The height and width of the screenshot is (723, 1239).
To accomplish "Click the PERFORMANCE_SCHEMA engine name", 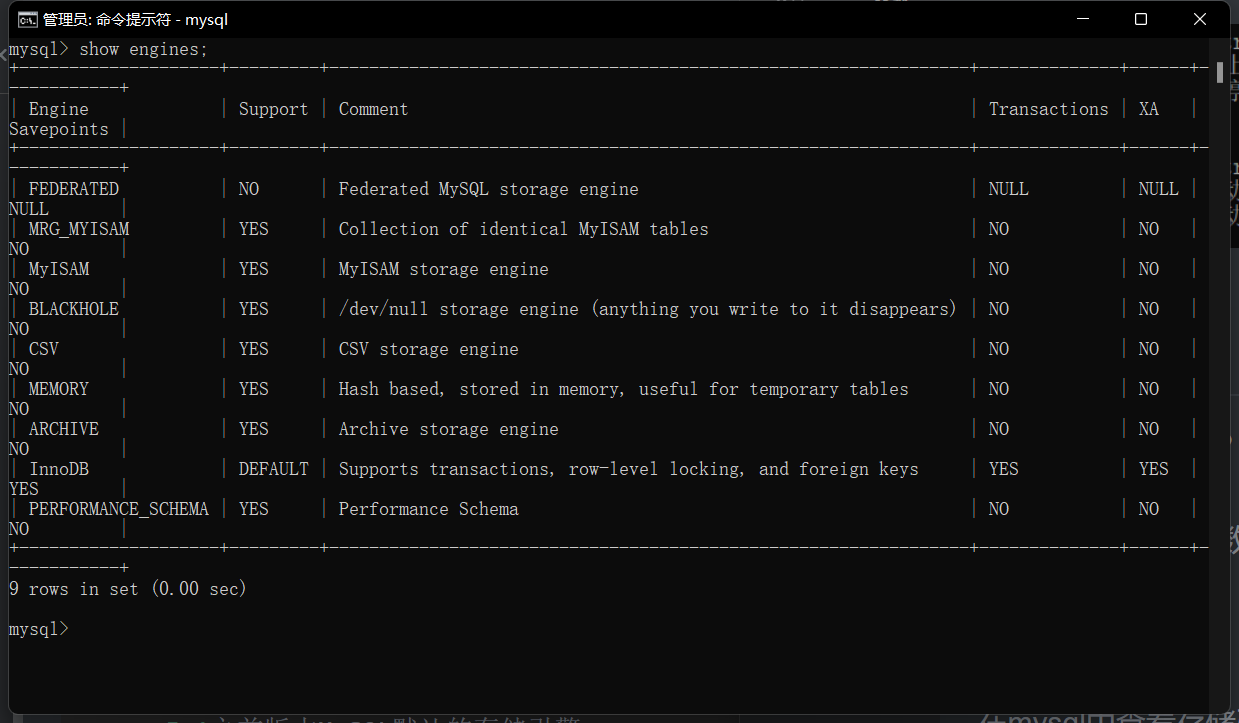I will 118,509.
